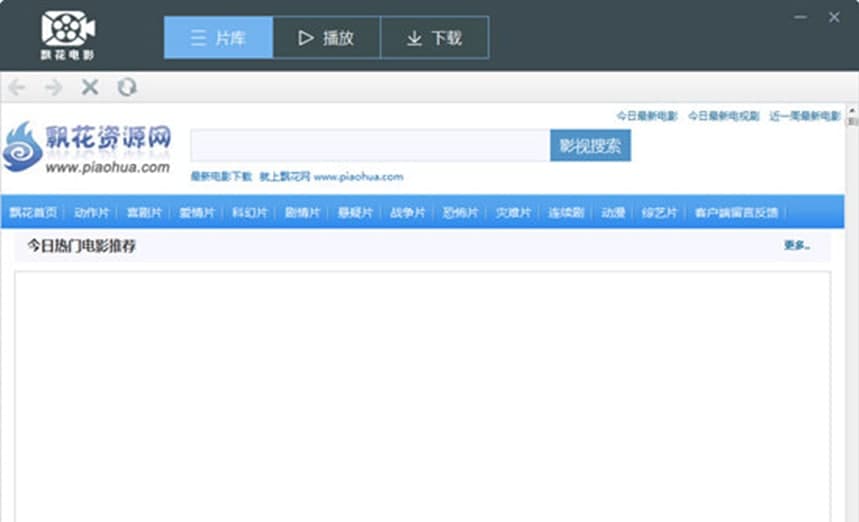Stop page loading with the X icon
The height and width of the screenshot is (522, 859).
pos(90,87)
